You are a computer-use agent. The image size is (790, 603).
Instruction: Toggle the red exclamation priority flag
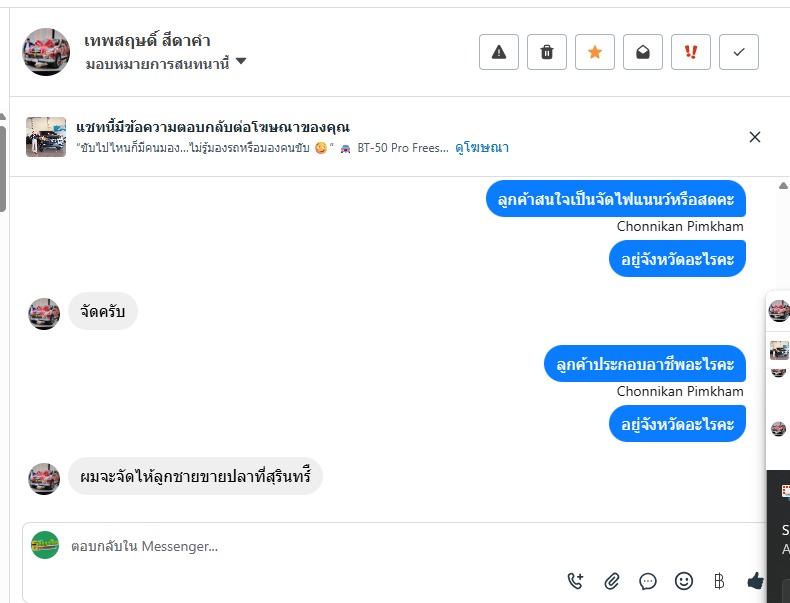(691, 52)
